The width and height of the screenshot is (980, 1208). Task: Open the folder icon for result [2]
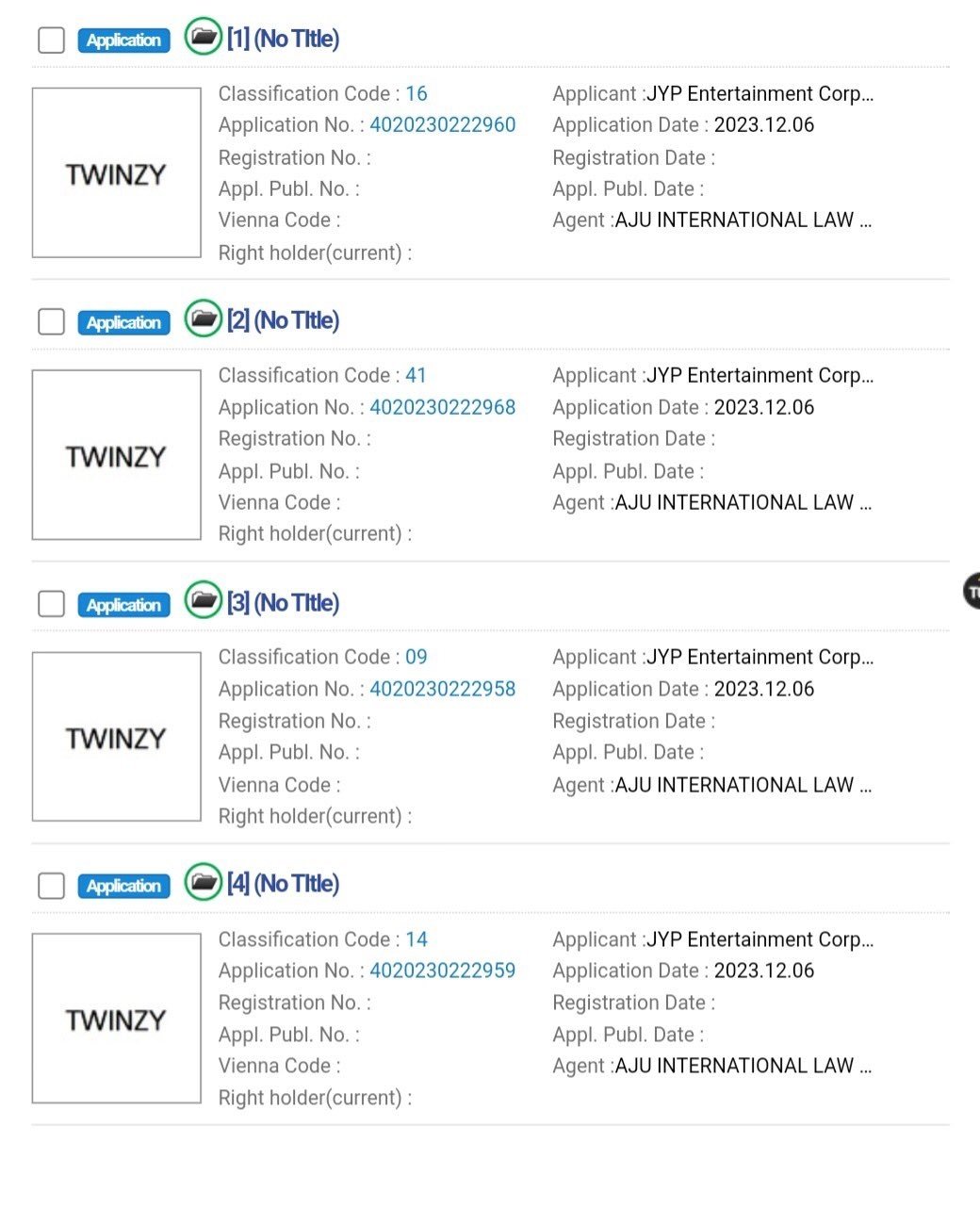click(203, 320)
